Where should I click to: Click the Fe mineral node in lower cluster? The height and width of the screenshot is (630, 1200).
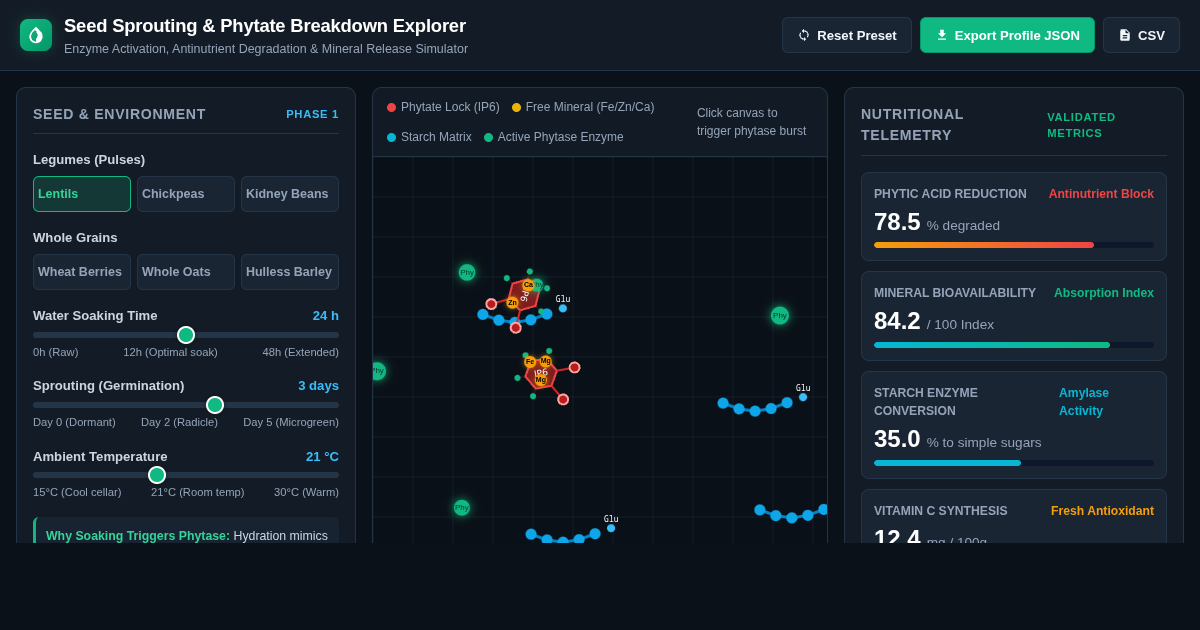(x=530, y=362)
